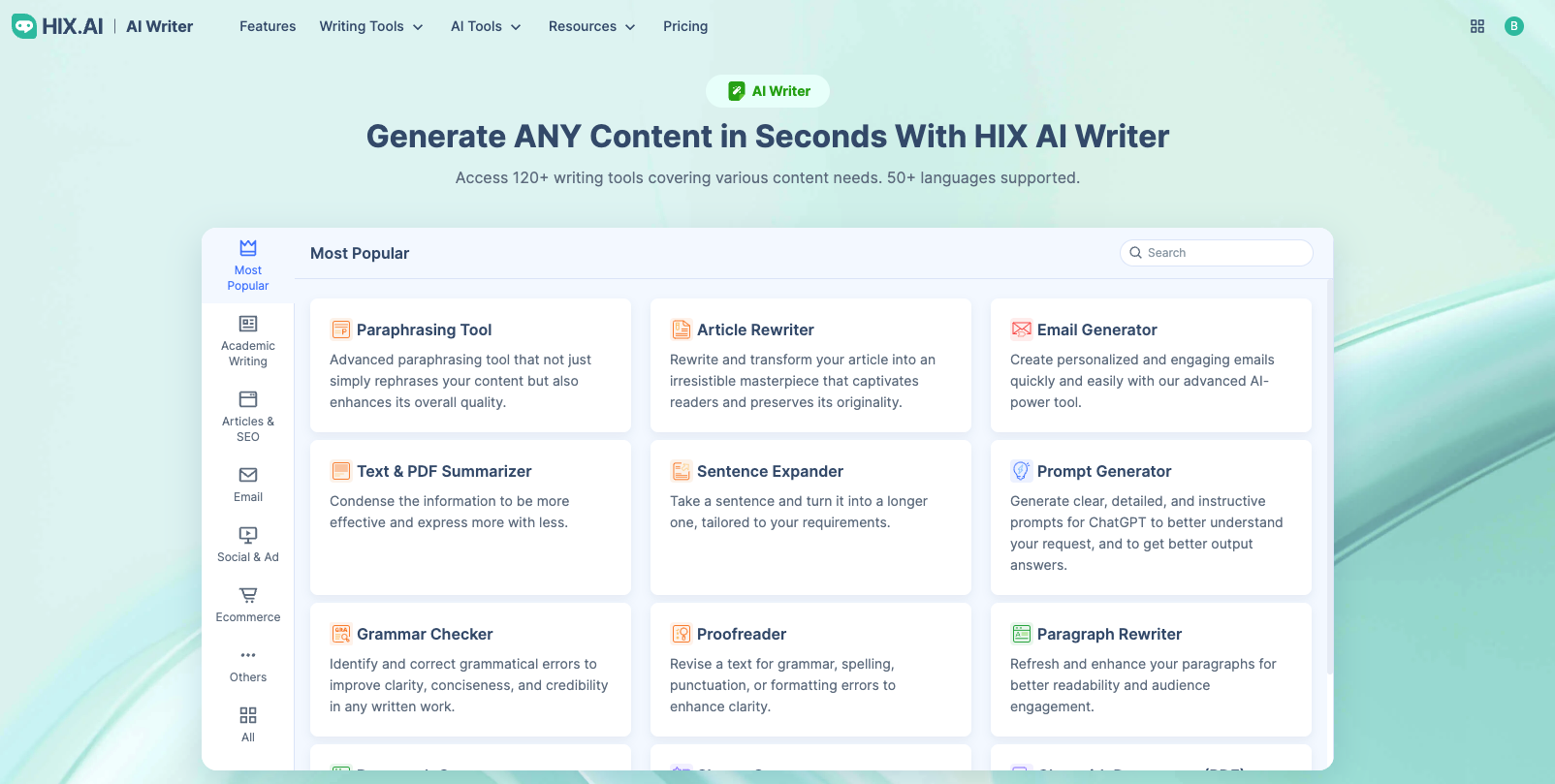The width and height of the screenshot is (1555, 784).
Task: Expand the Resources dropdown
Action: click(x=592, y=26)
